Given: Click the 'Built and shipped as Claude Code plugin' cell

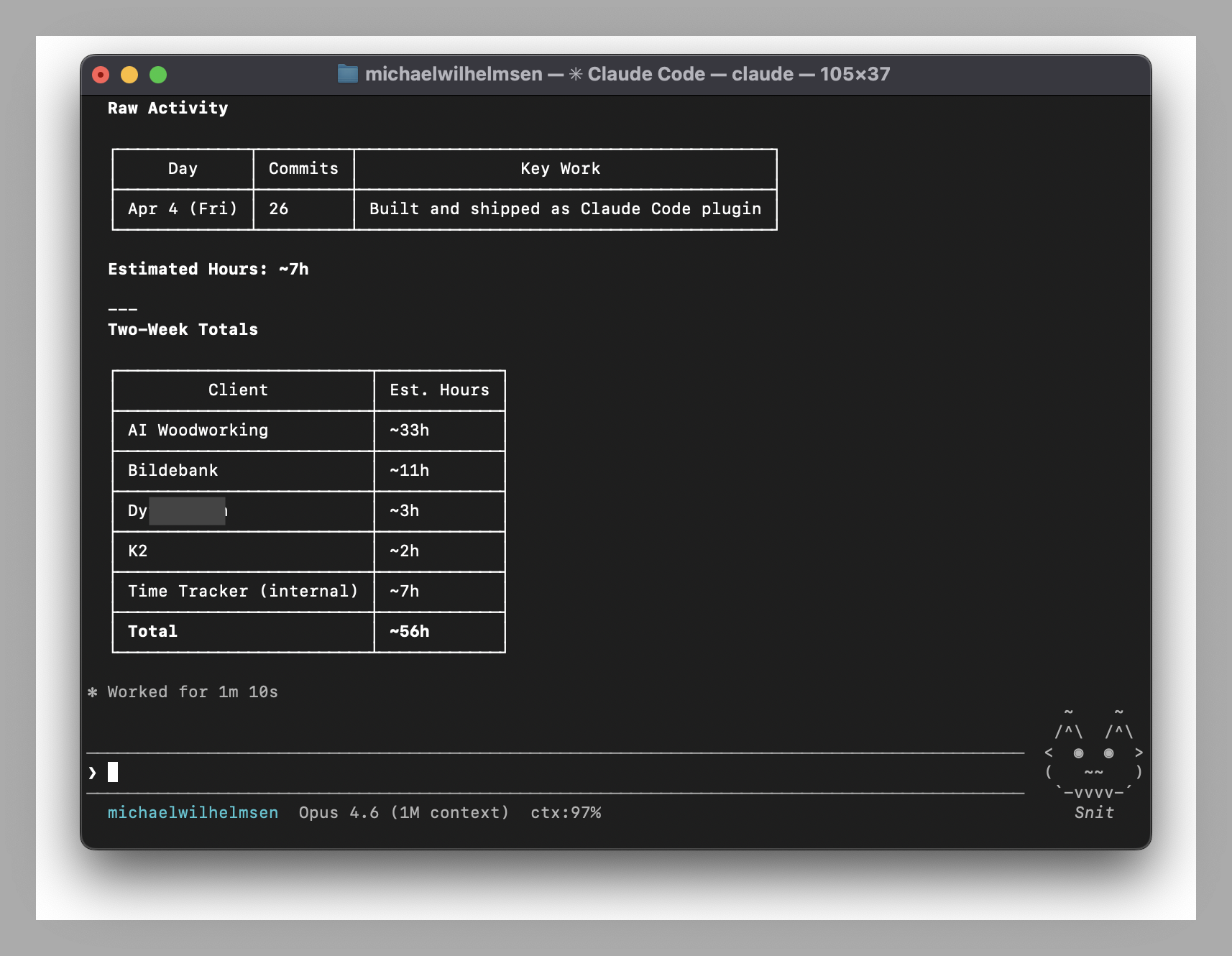Looking at the screenshot, I should (565, 209).
